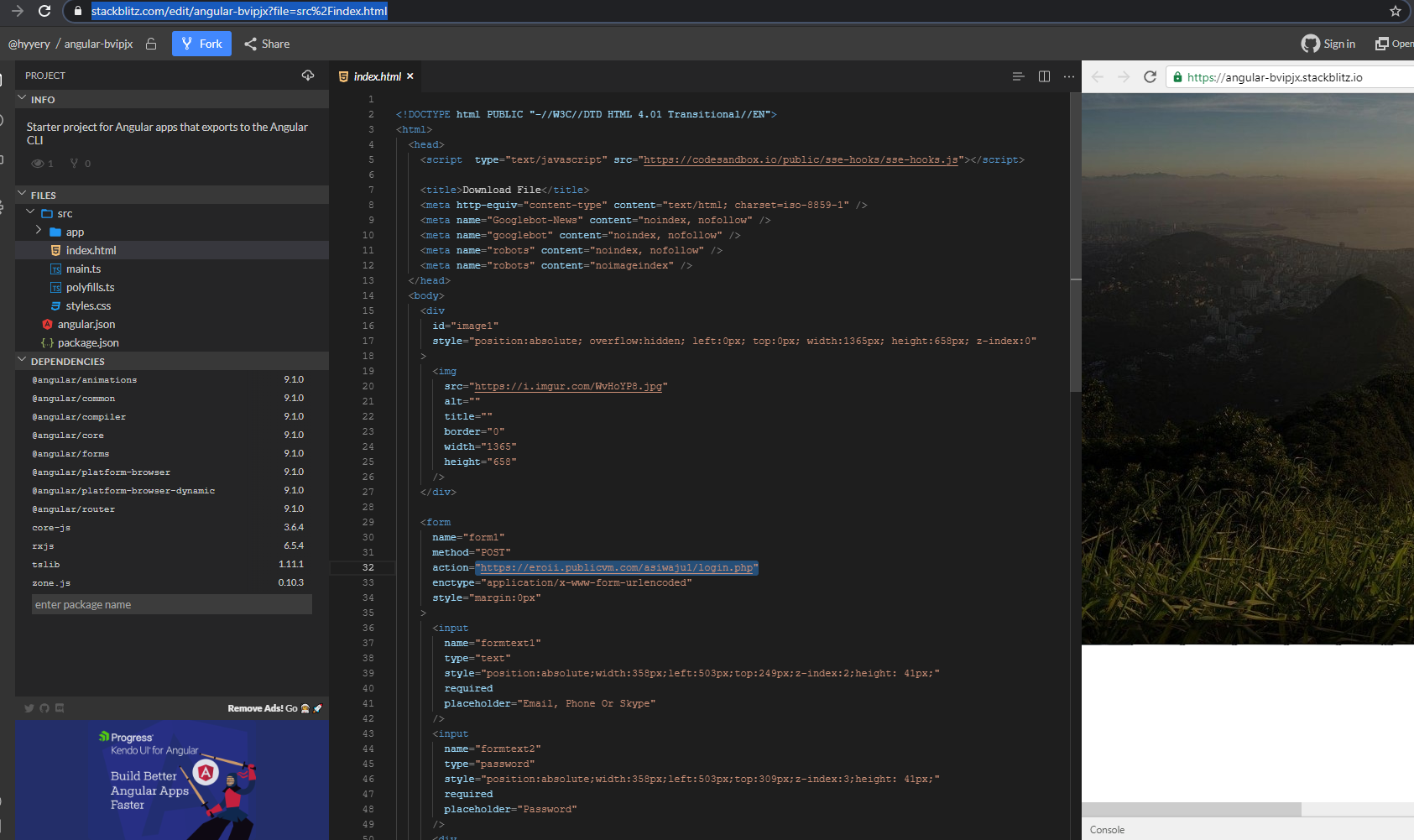Screen dimensions: 1414x840
Task: Click the app folder icon
Action: (x=55, y=232)
